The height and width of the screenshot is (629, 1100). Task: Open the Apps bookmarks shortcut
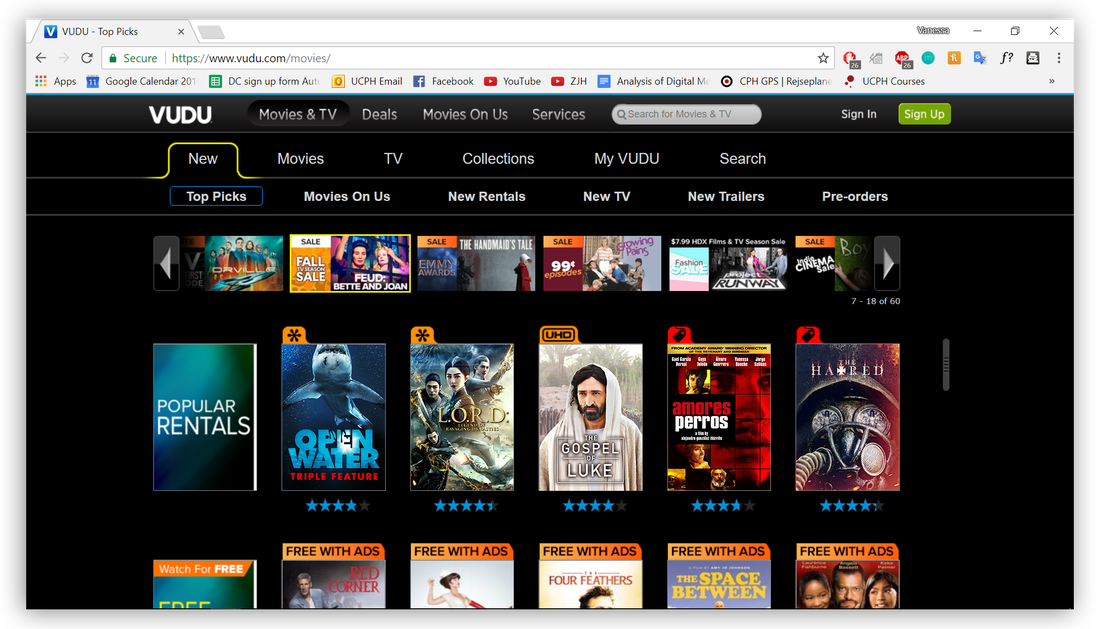(x=55, y=81)
